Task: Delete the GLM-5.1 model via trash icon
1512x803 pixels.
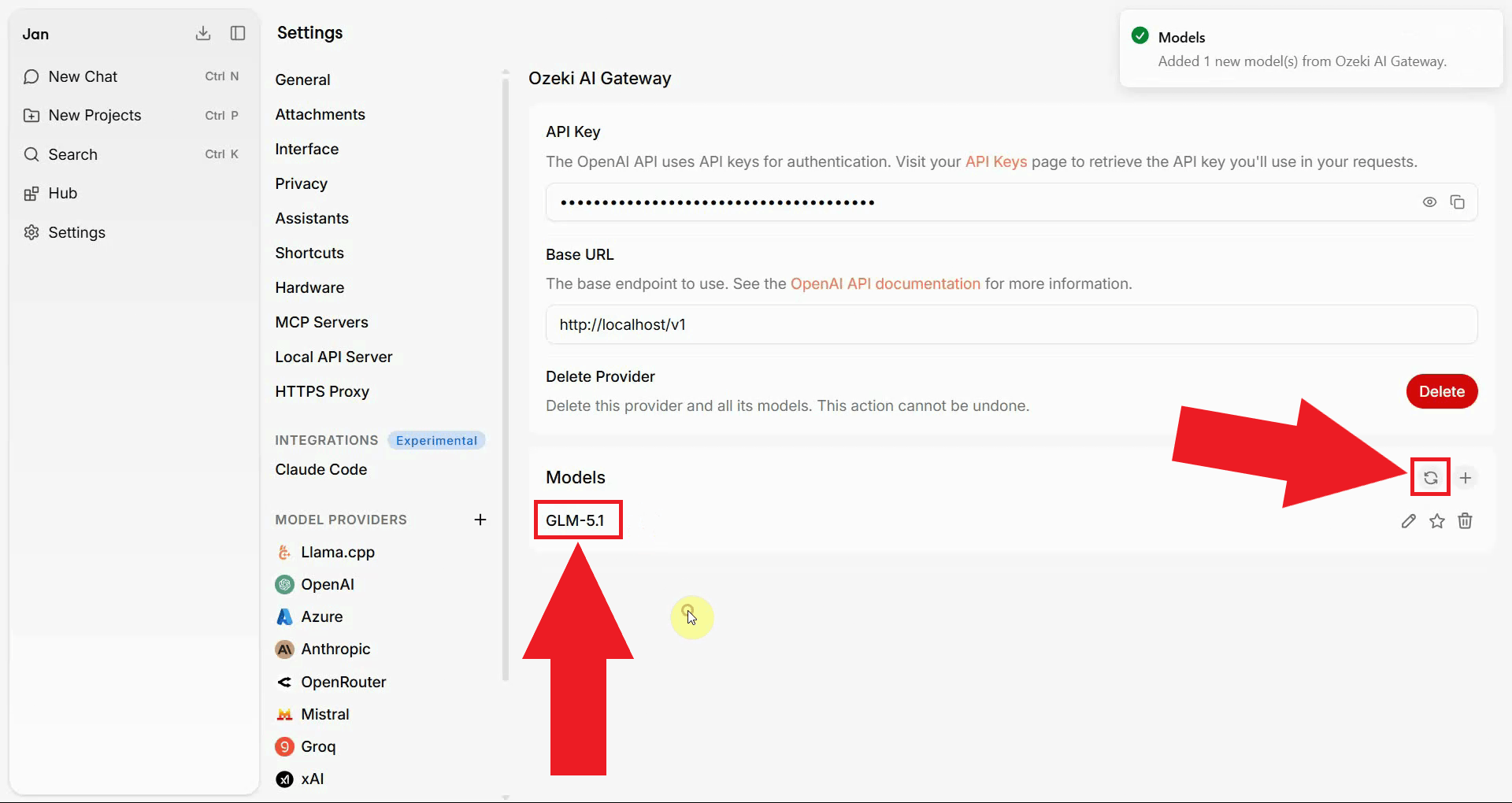Action: [x=1465, y=520]
